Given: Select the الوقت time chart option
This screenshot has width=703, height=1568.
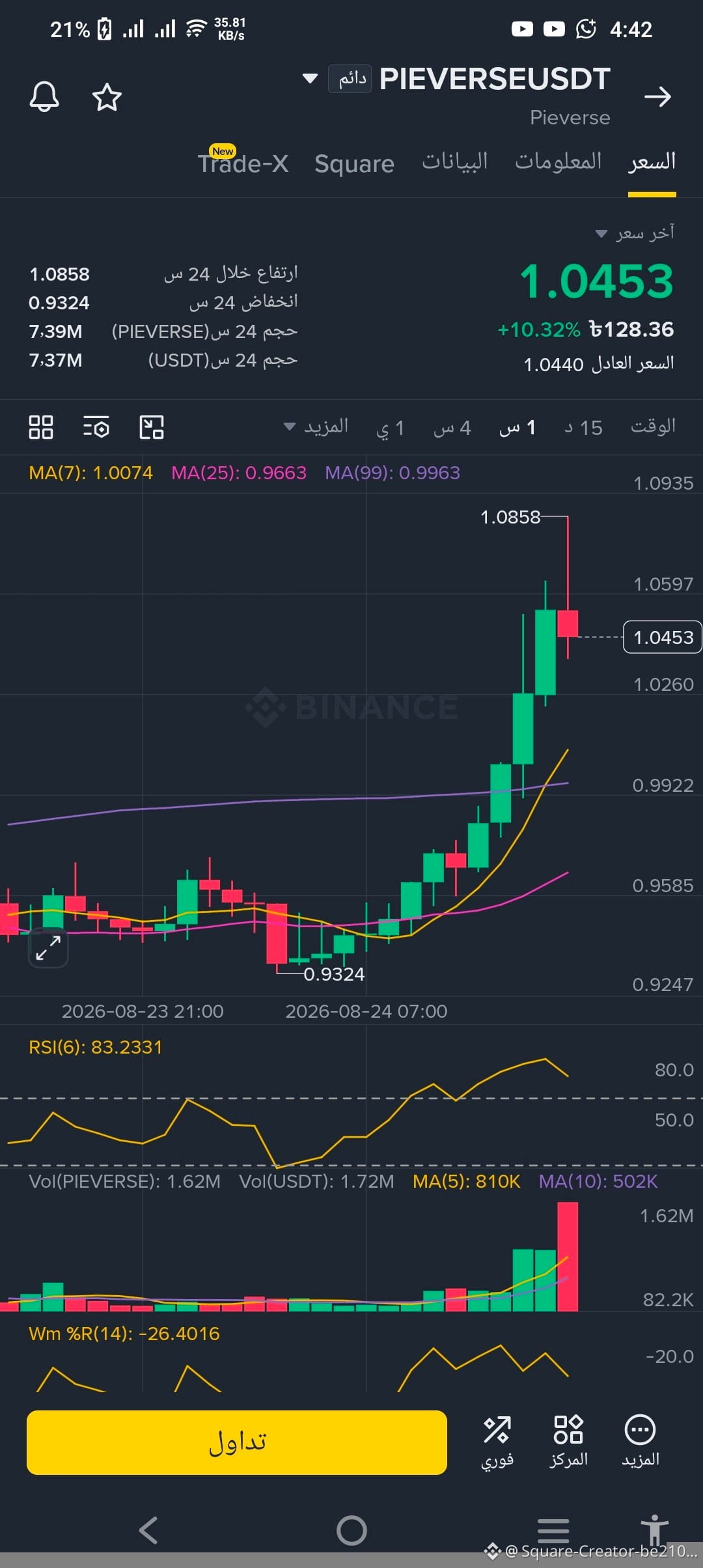Looking at the screenshot, I should (x=653, y=427).
